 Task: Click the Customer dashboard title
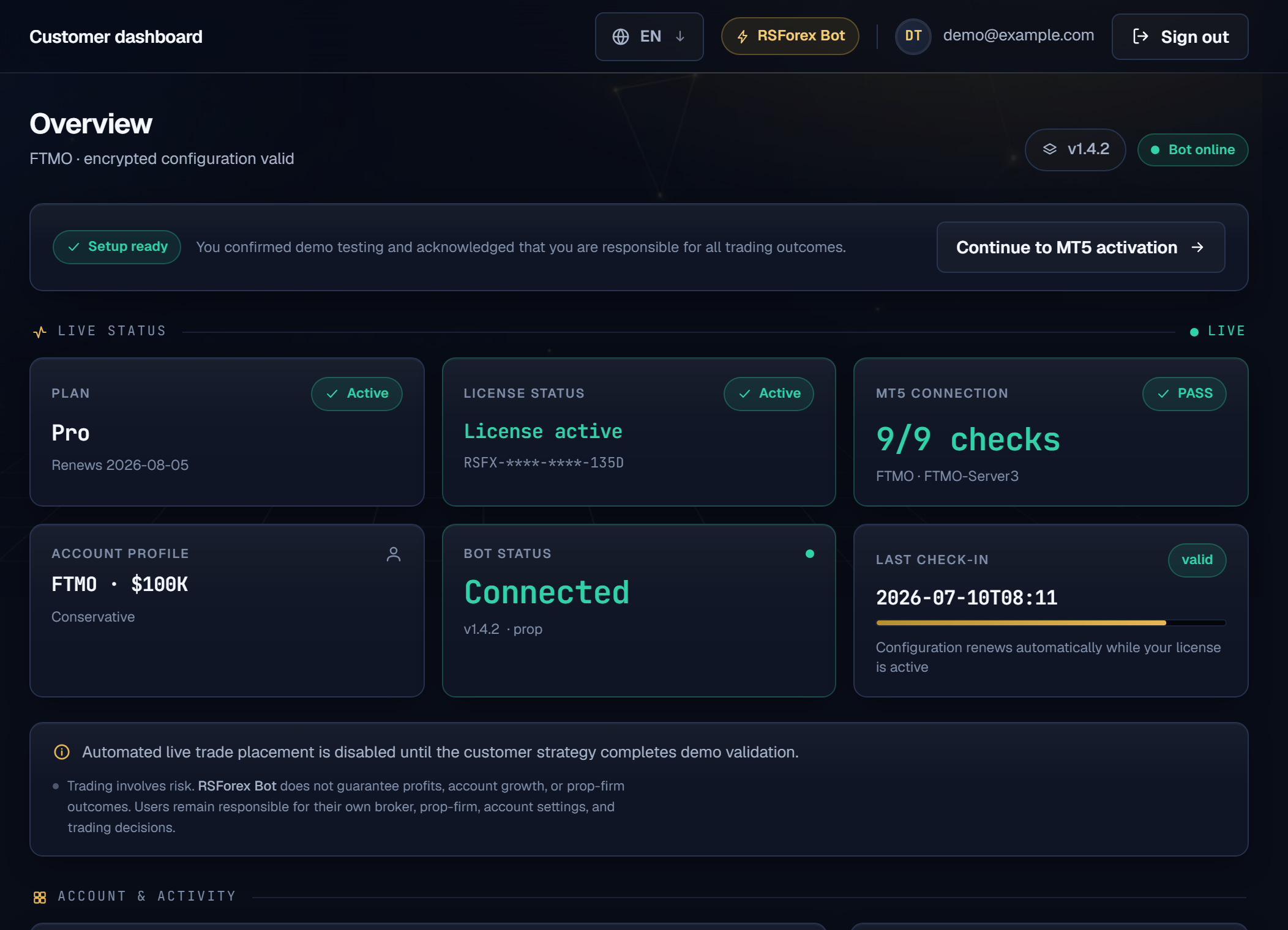[116, 37]
